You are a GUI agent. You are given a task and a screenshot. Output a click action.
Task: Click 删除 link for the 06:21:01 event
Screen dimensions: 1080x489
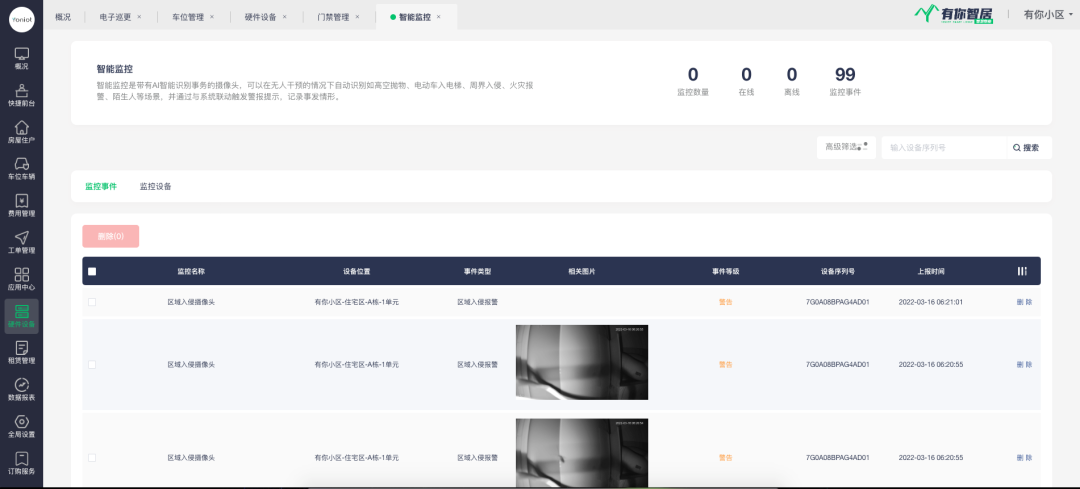click(1024, 302)
